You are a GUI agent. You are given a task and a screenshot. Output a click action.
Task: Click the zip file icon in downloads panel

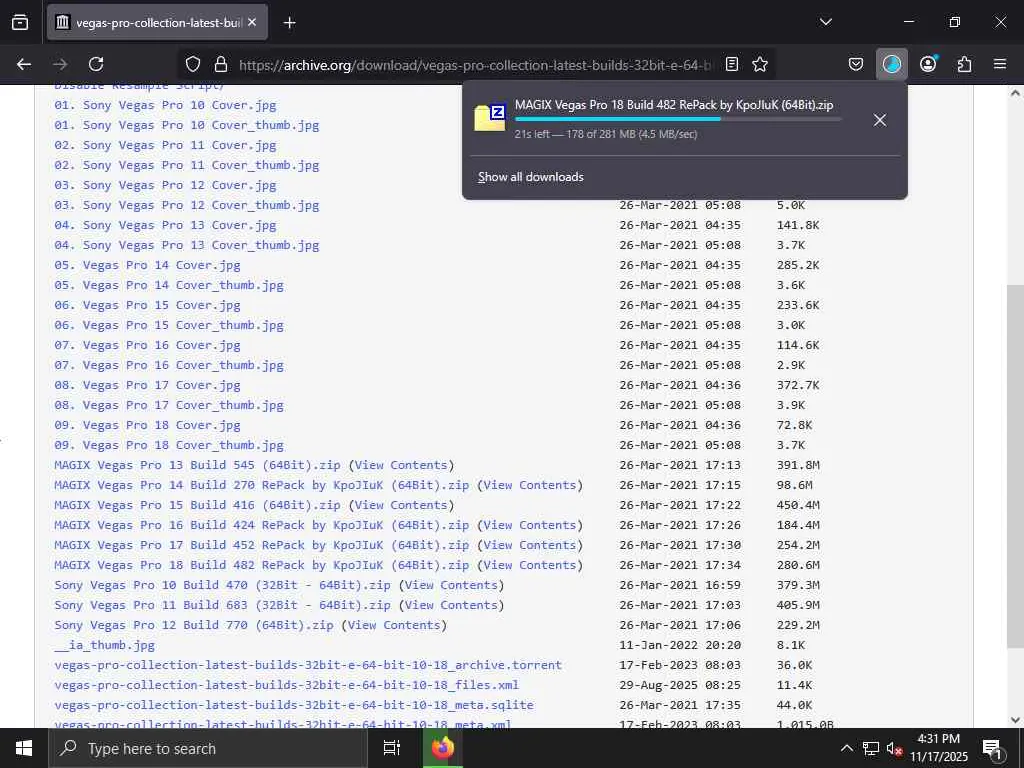490,118
